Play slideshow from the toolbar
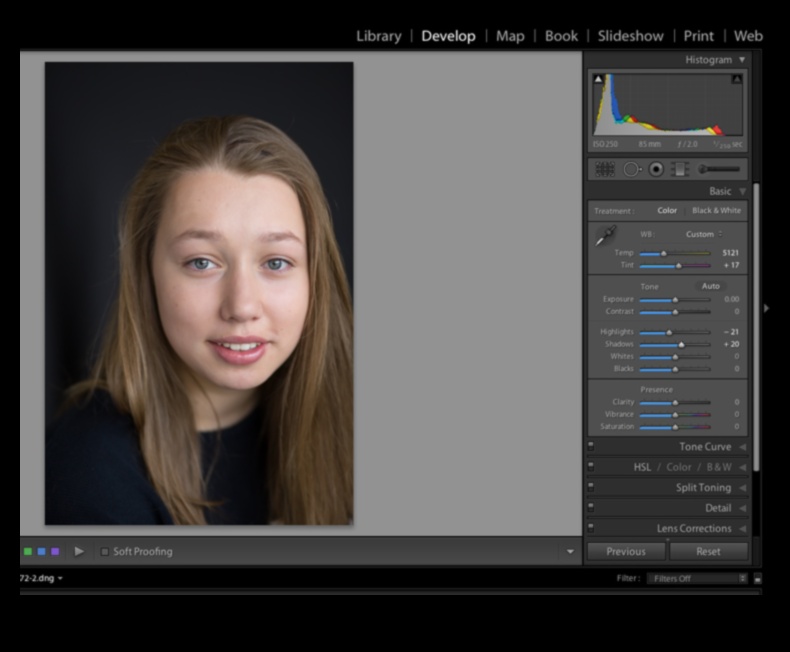 79,551
